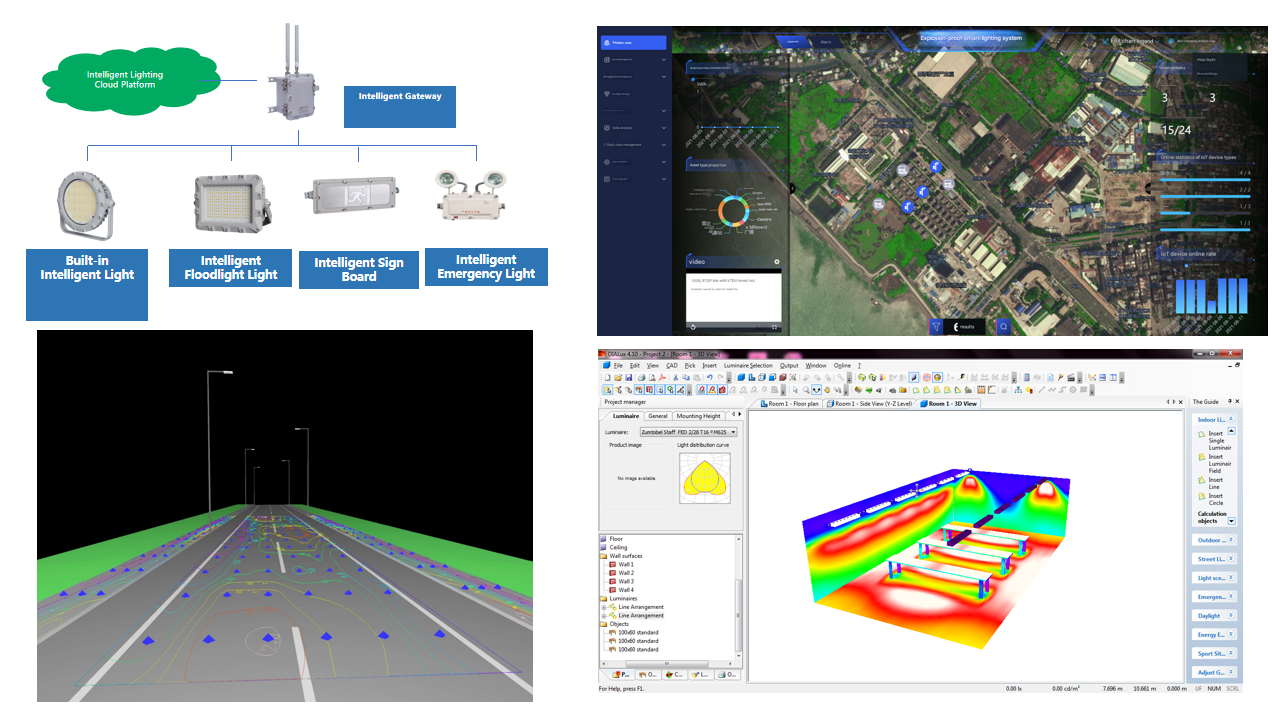This screenshot has width=1272, height=707.
Task: Switch to the Alarm tab on dashboard
Action: pos(826,42)
